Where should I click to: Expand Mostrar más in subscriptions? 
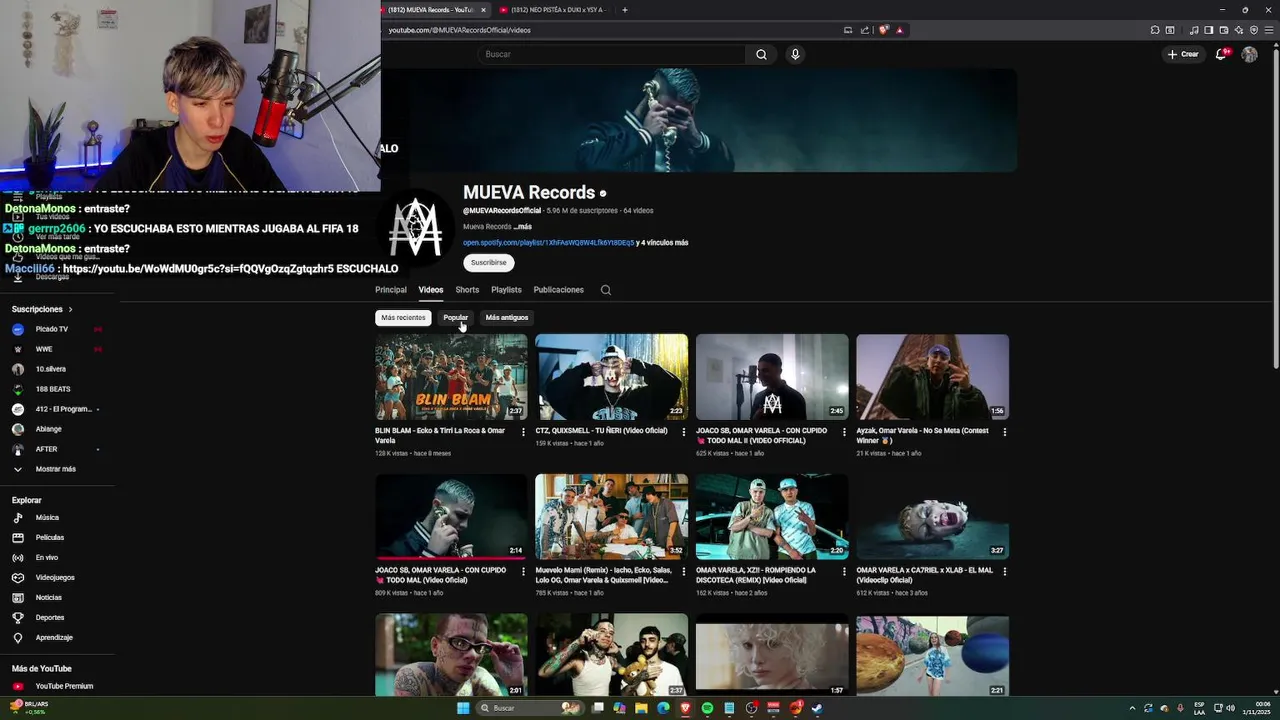coord(55,469)
